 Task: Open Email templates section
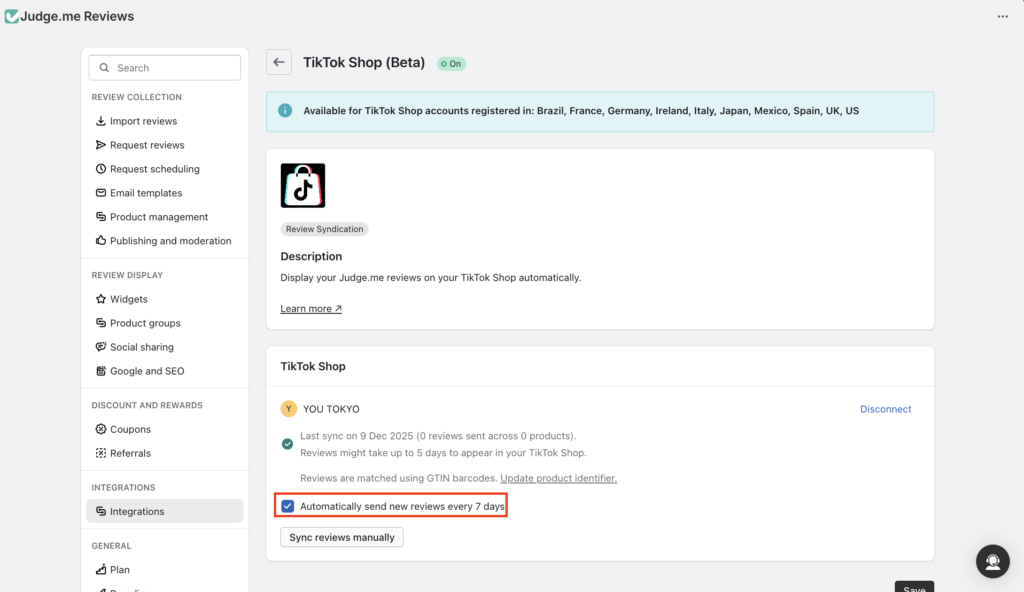coord(145,193)
